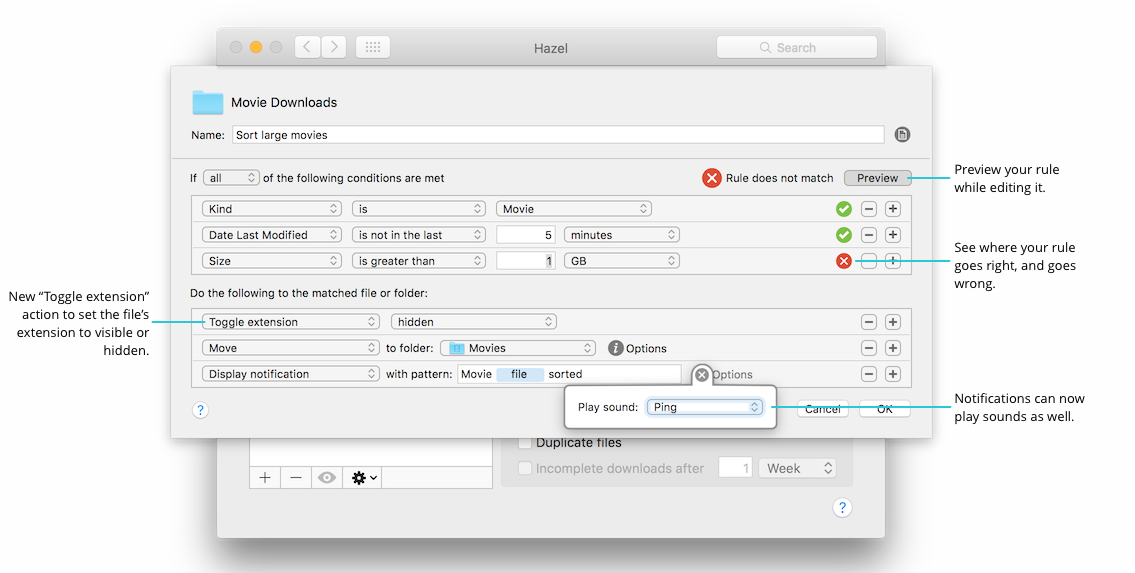The image size is (1135, 573).
Task: Add action after Move row with plus
Action: 893,348
